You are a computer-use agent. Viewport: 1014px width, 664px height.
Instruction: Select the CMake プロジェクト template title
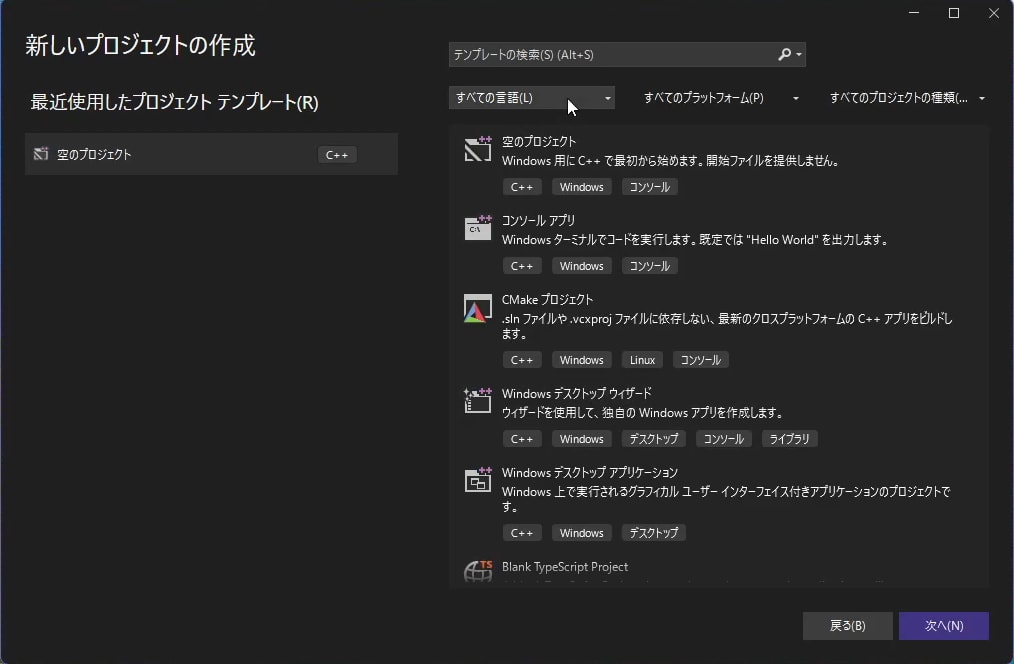pos(547,299)
